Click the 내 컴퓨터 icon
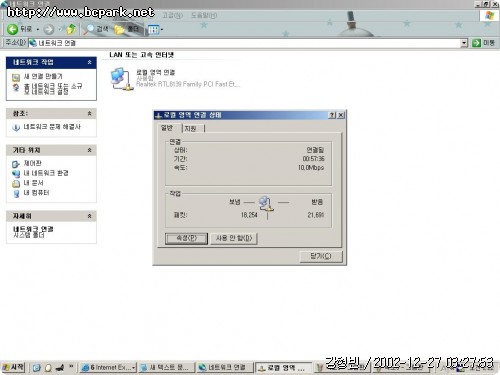The width and height of the screenshot is (500, 375). point(16,194)
